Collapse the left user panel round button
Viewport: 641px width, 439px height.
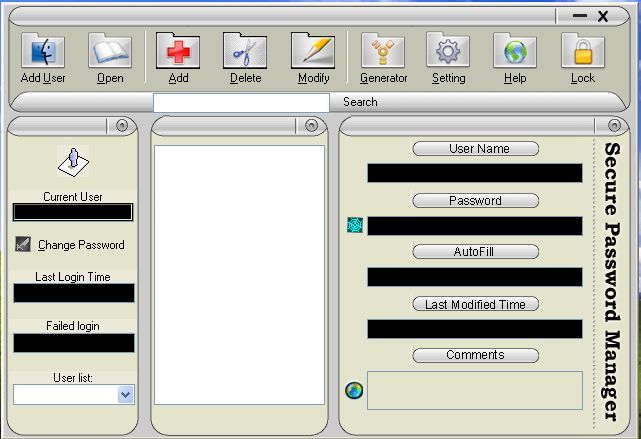click(122, 125)
